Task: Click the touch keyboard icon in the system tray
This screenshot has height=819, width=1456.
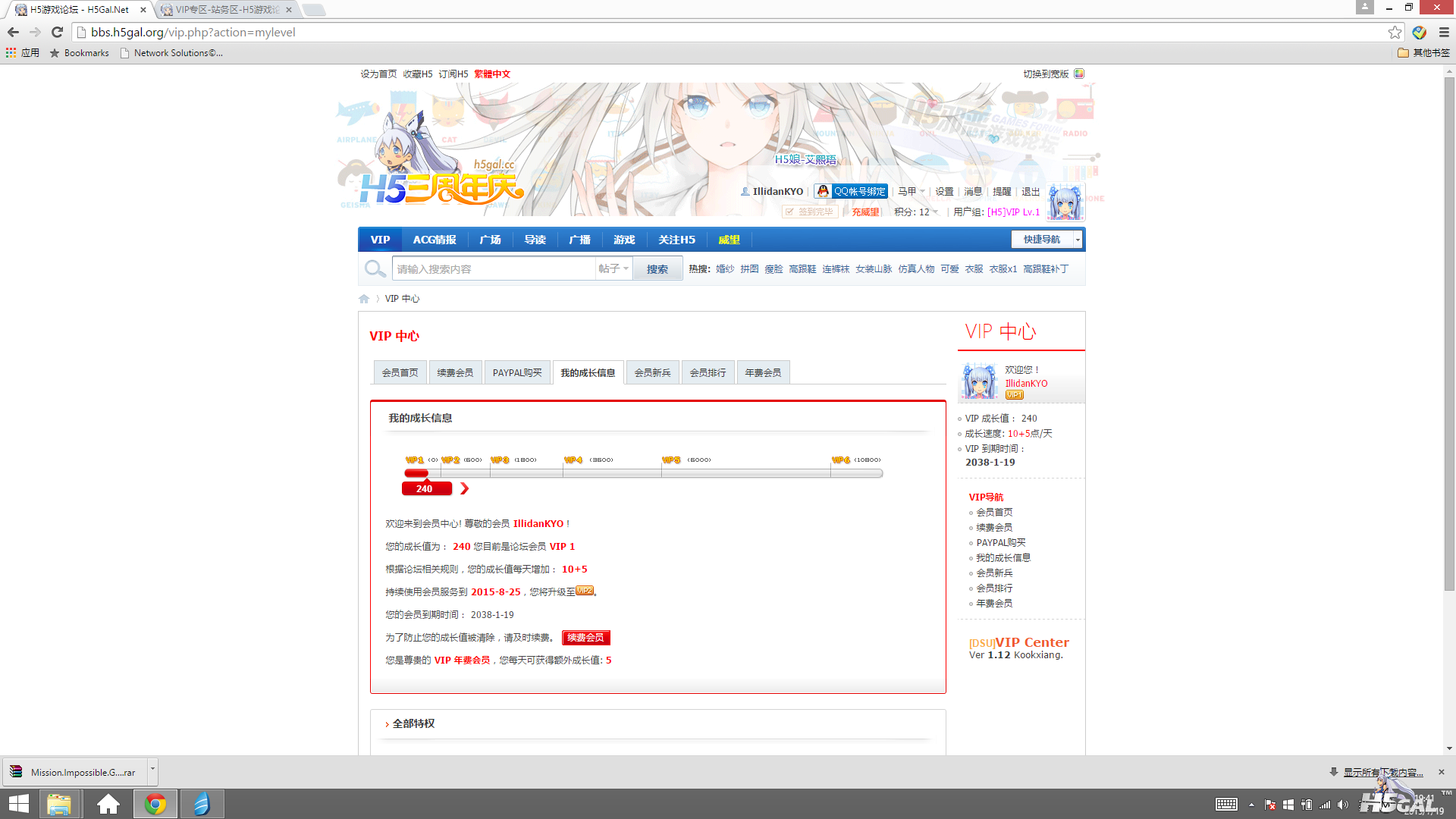Action: tap(1226, 805)
